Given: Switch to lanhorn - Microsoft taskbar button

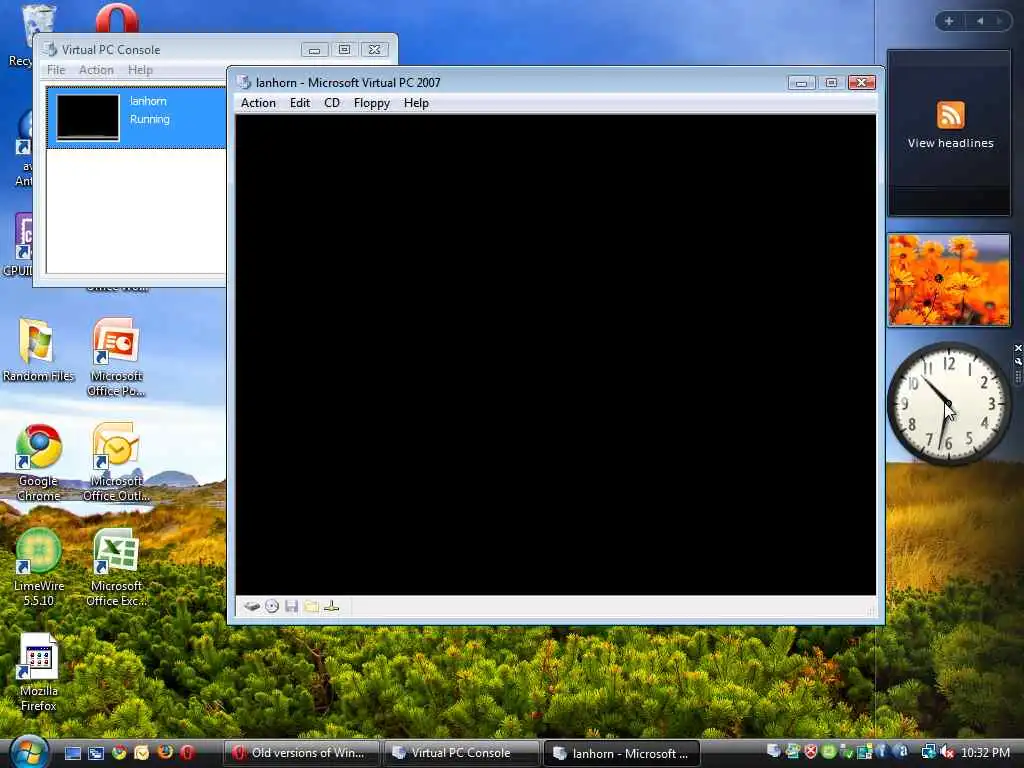Looking at the screenshot, I should click(x=622, y=753).
